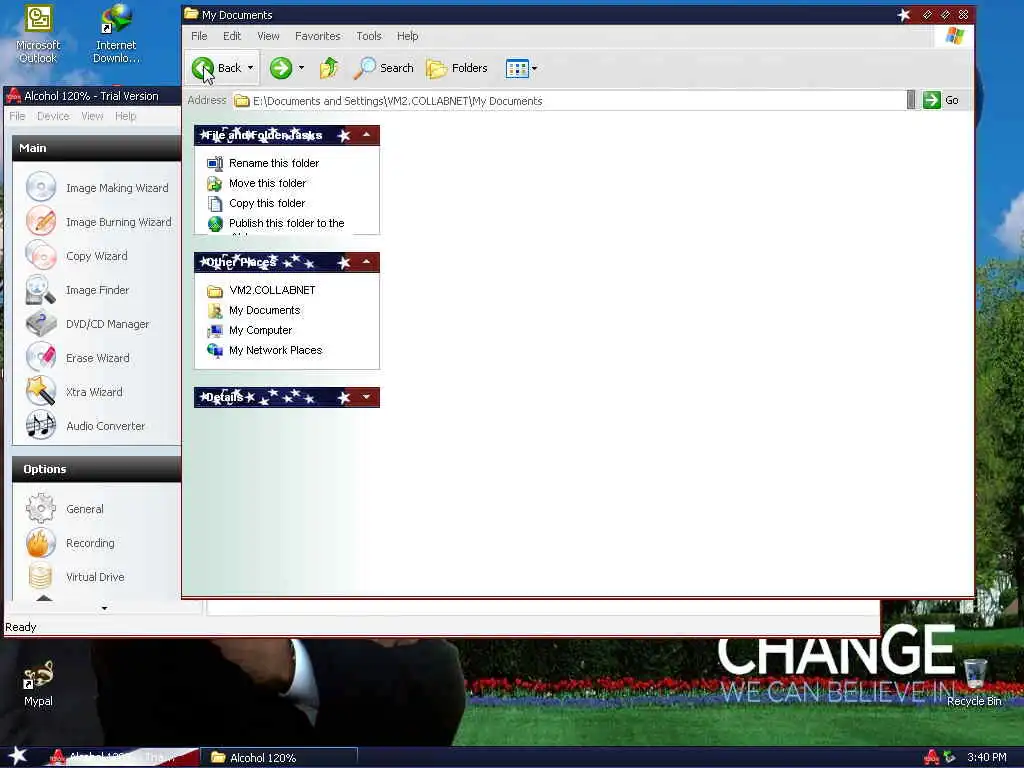The image size is (1024, 768).
Task: Select the Microsoft Outlook desktop icon
Action: 38,34
